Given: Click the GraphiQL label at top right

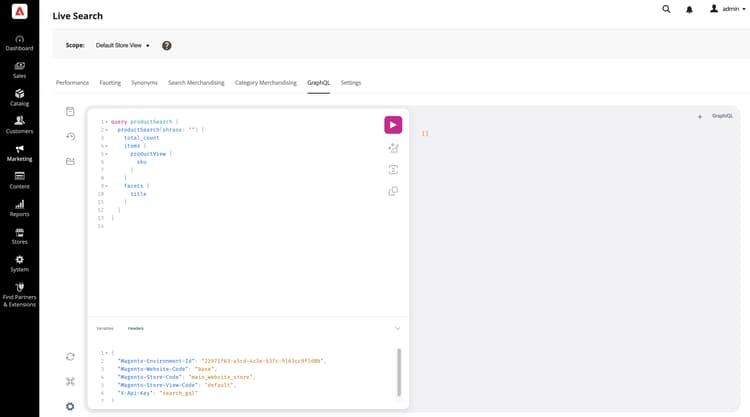Looking at the screenshot, I should click(722, 116).
